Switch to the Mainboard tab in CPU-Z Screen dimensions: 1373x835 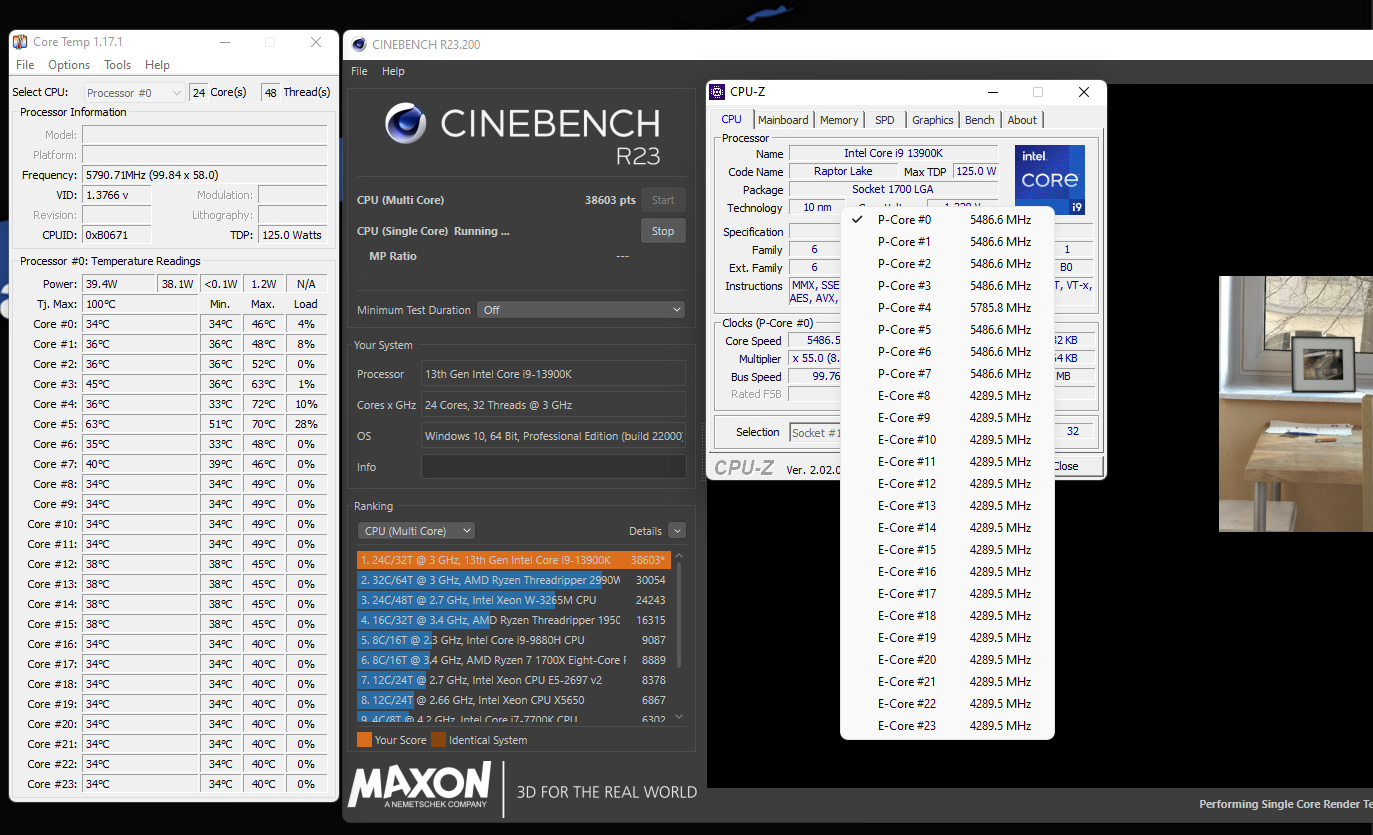[x=783, y=120]
